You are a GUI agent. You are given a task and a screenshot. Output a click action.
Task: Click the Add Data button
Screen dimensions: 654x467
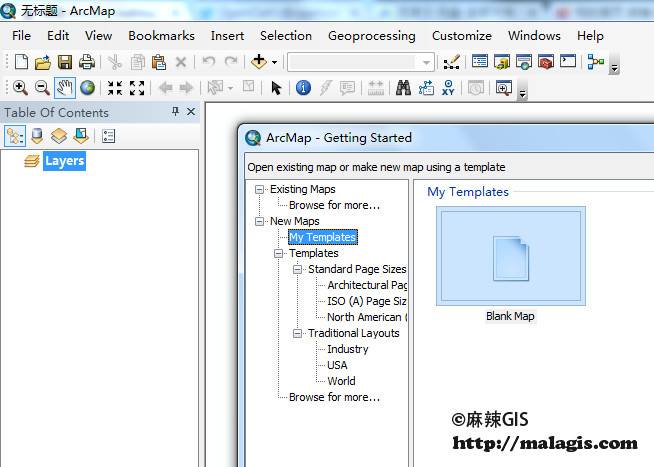pyautogui.click(x=259, y=62)
